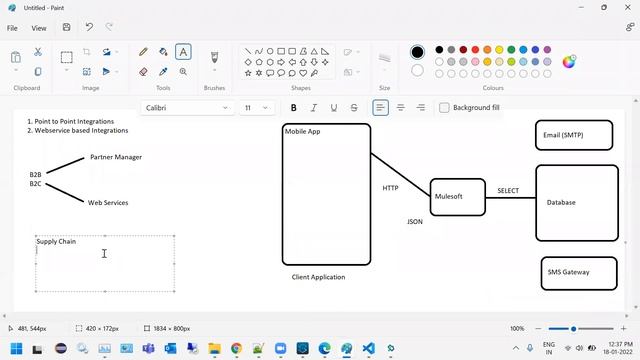Image resolution: width=640 pixels, height=360 pixels.
Task: Zoom in with the plus button
Action: (x=623, y=329)
